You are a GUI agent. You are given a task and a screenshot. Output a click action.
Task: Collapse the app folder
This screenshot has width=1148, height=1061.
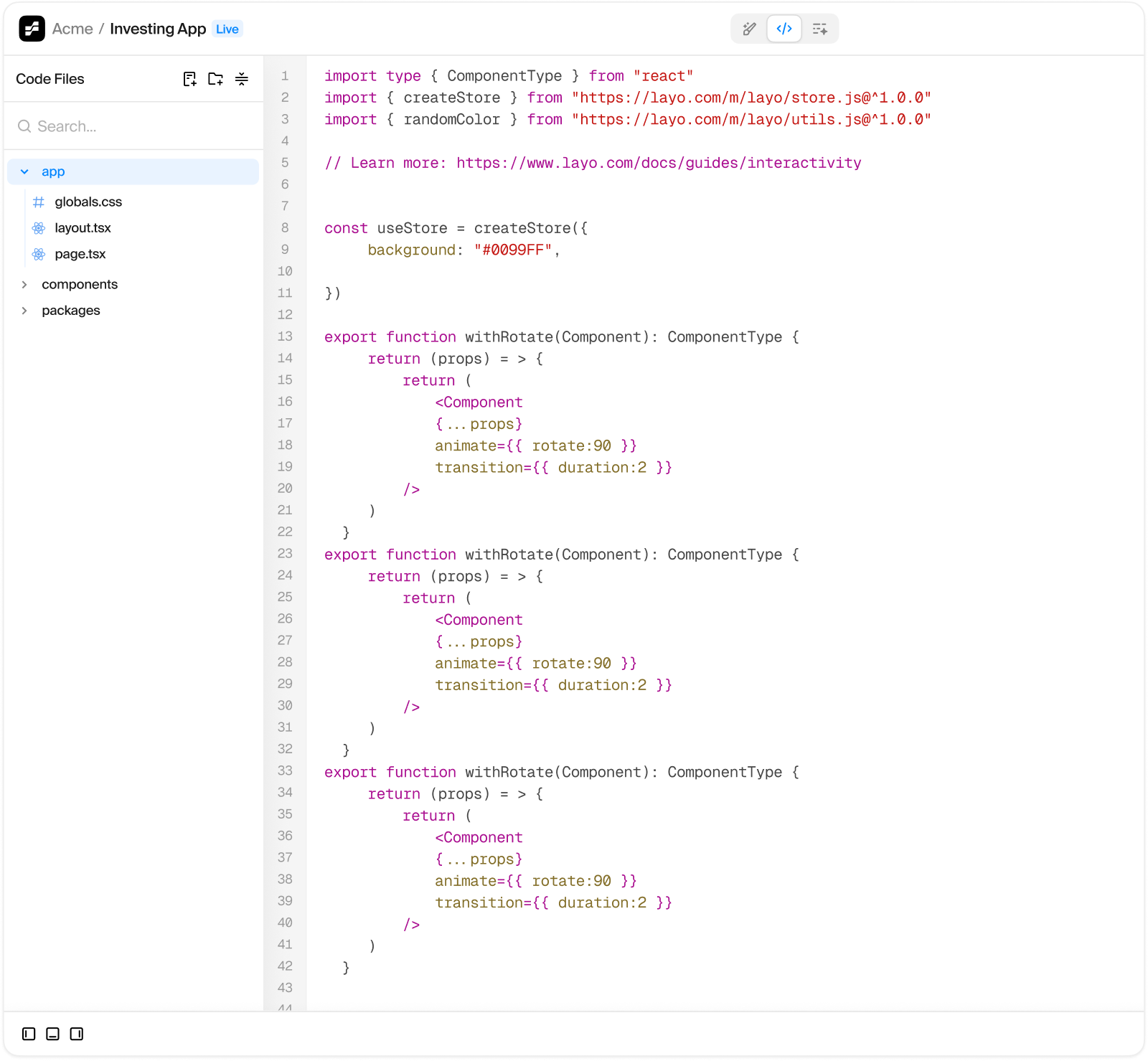25,172
